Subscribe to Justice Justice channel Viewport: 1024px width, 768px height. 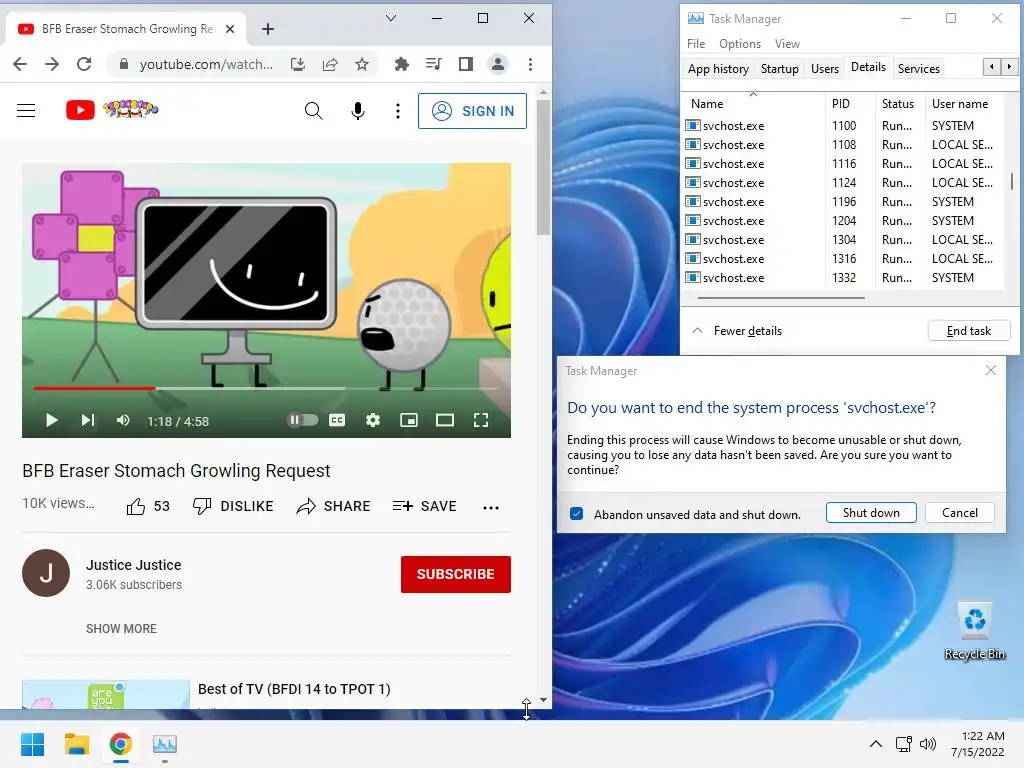tap(456, 574)
